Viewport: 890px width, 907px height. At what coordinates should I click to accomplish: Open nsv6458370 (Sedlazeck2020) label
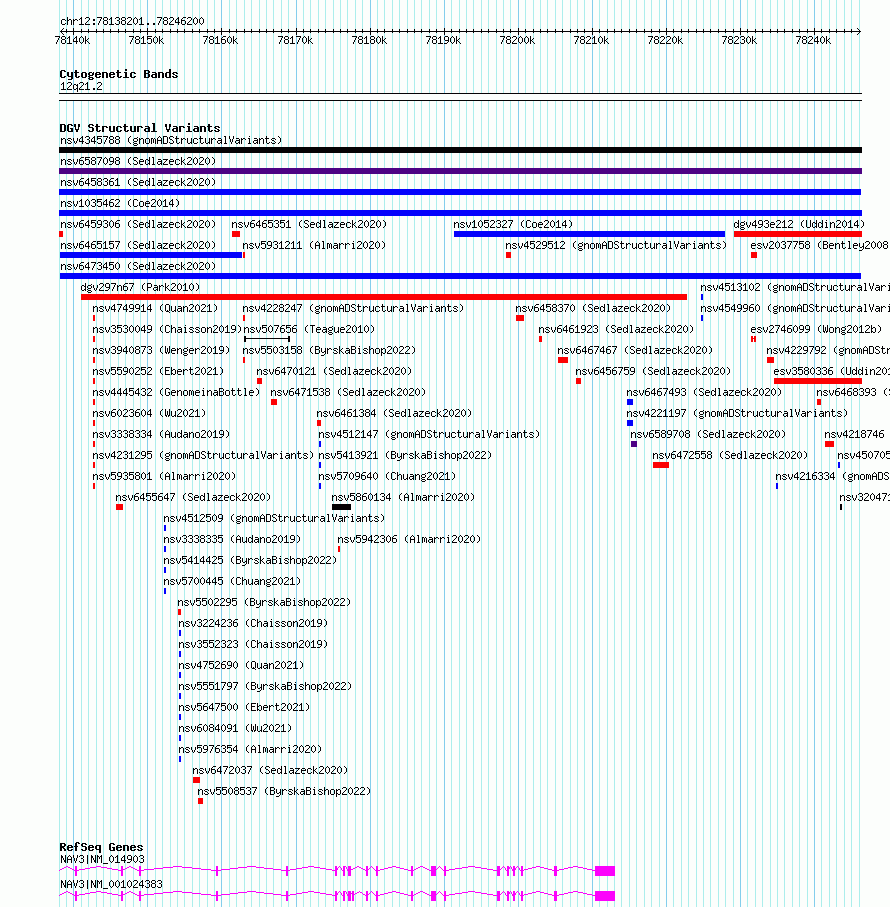[593, 308]
